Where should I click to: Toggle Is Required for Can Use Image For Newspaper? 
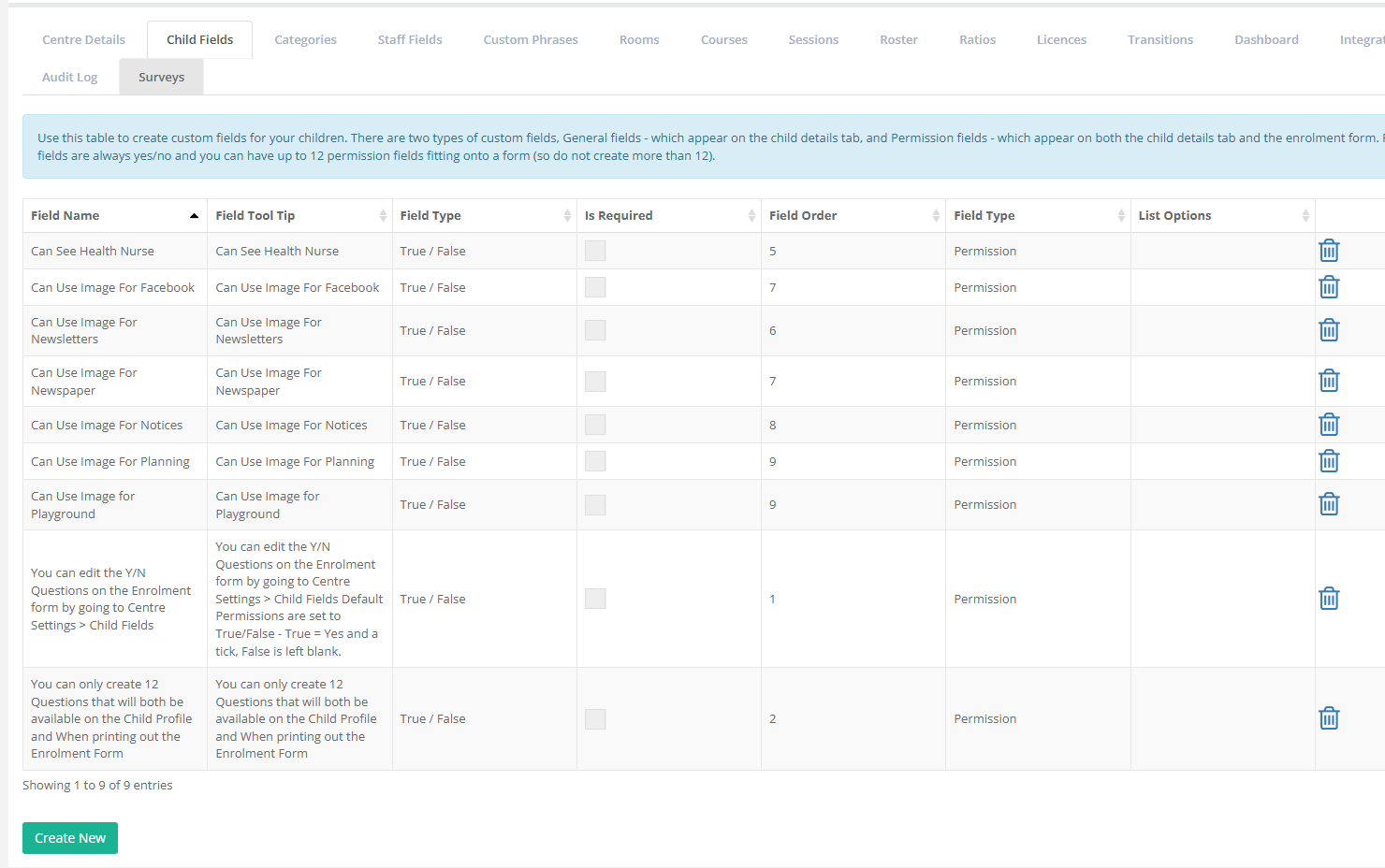point(595,381)
